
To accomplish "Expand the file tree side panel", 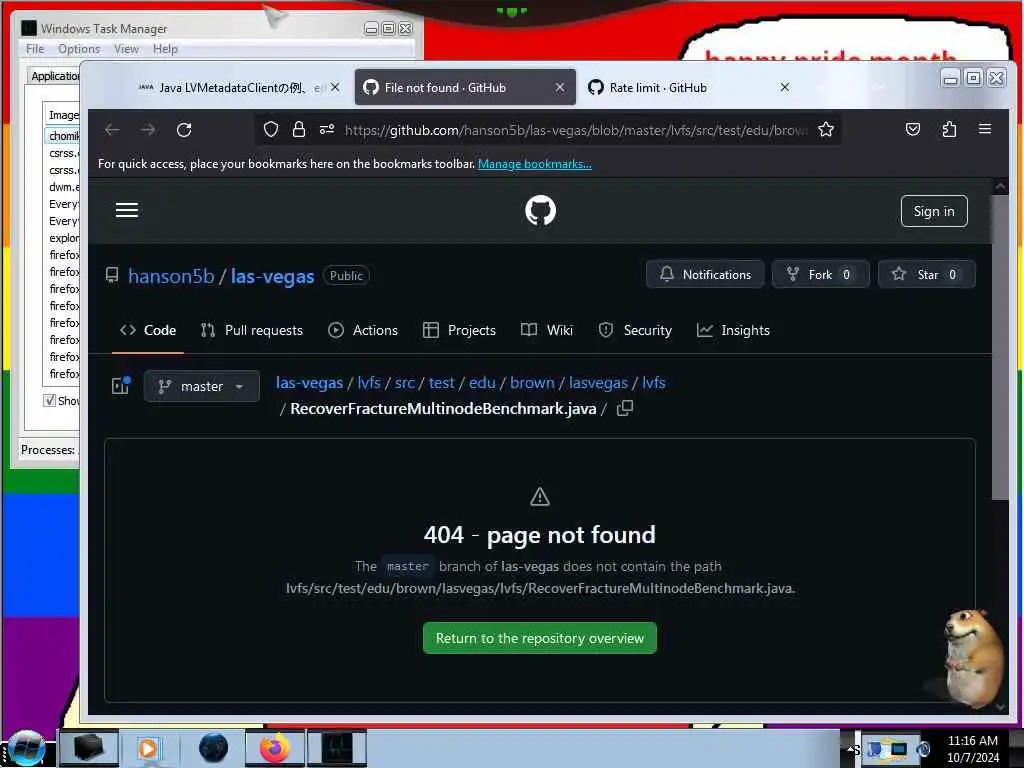I will pyautogui.click(x=121, y=386).
